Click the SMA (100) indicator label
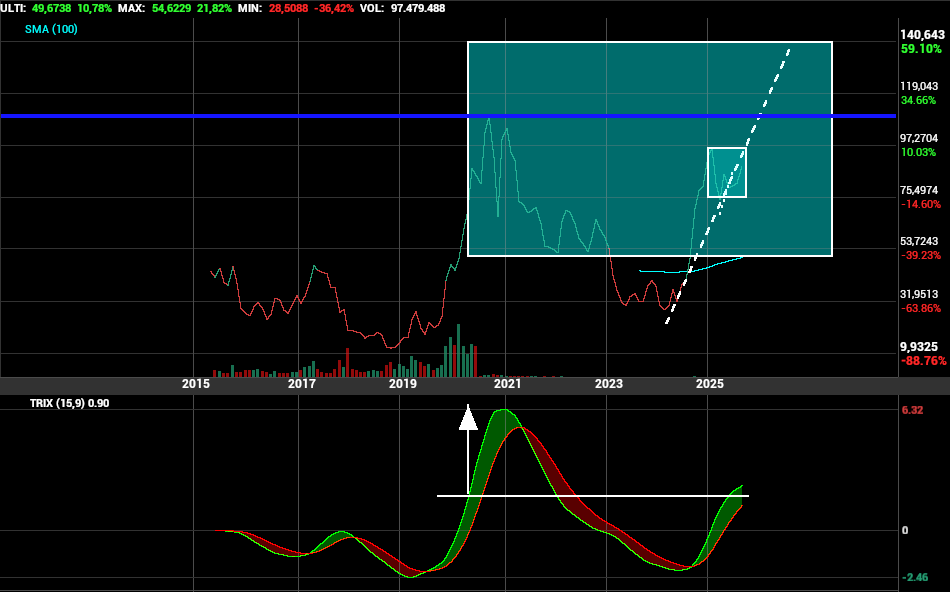 [51, 29]
